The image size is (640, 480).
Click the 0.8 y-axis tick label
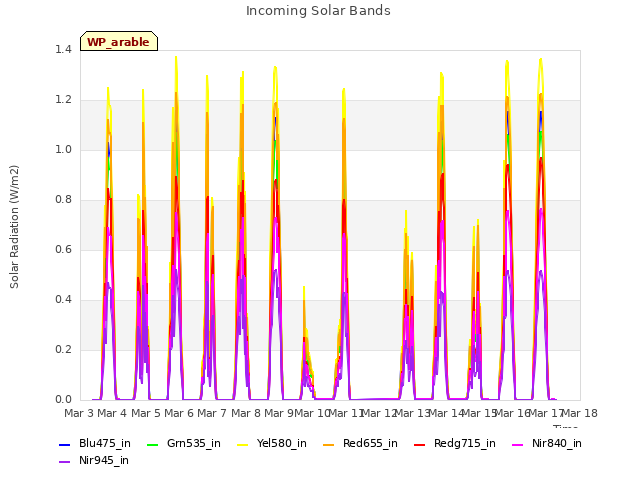(x=63, y=200)
